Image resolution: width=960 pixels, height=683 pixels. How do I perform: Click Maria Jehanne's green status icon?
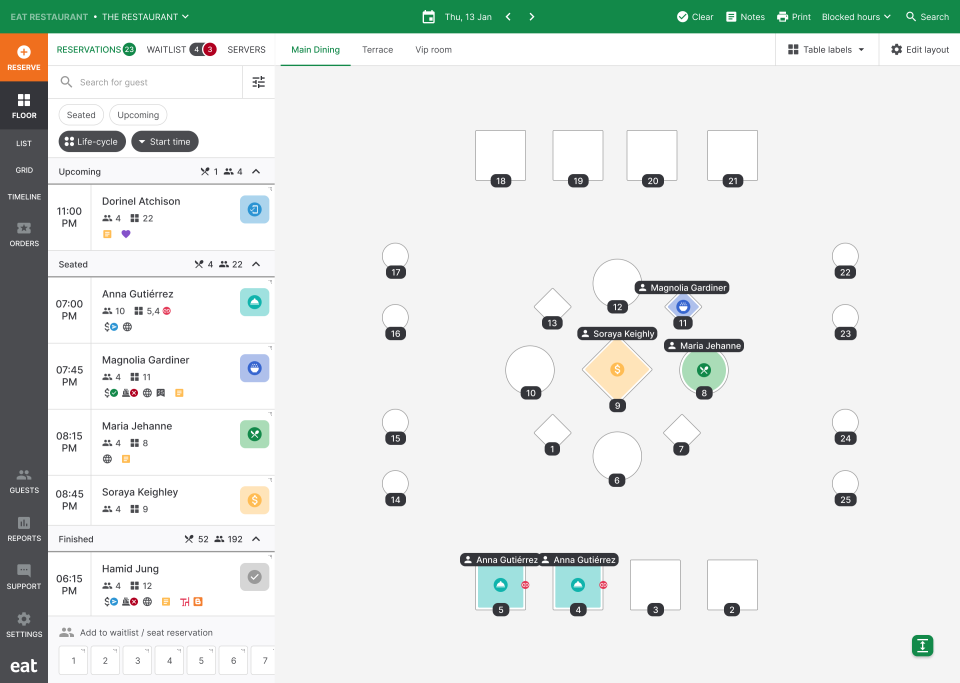coord(255,434)
